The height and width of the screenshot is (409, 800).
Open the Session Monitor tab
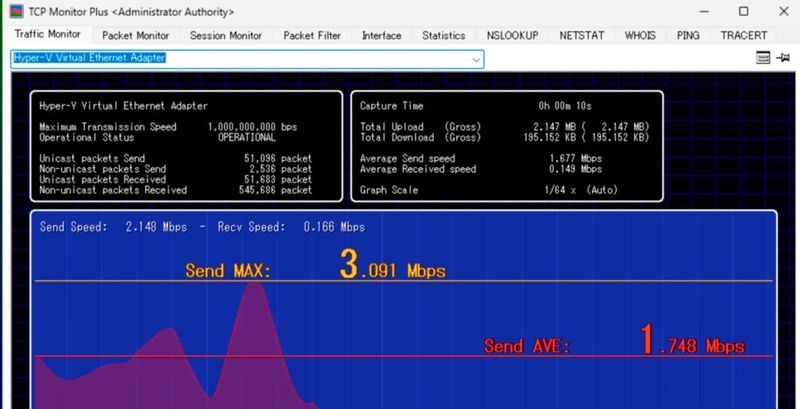(226, 36)
